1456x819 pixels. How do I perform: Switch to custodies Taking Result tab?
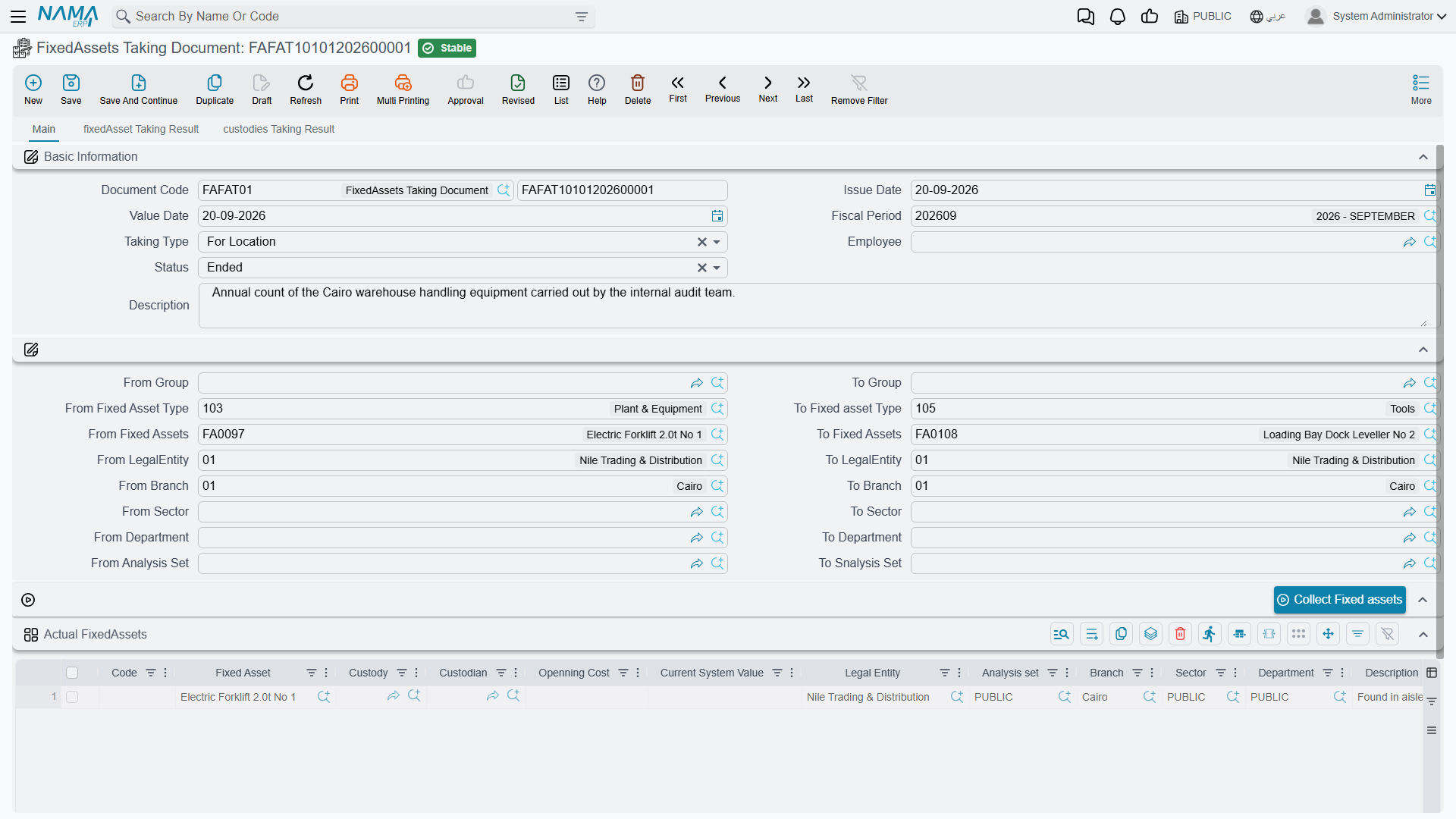click(278, 130)
